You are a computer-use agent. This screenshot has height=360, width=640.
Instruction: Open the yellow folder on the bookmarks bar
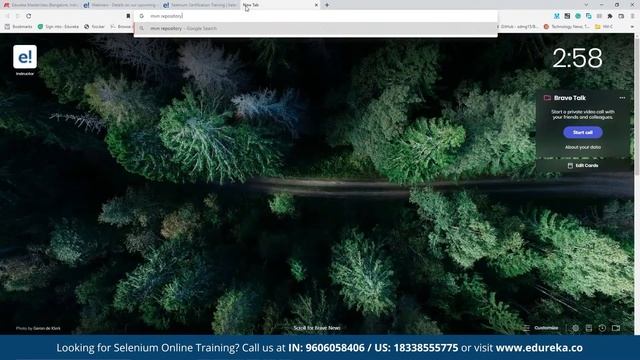(604, 27)
